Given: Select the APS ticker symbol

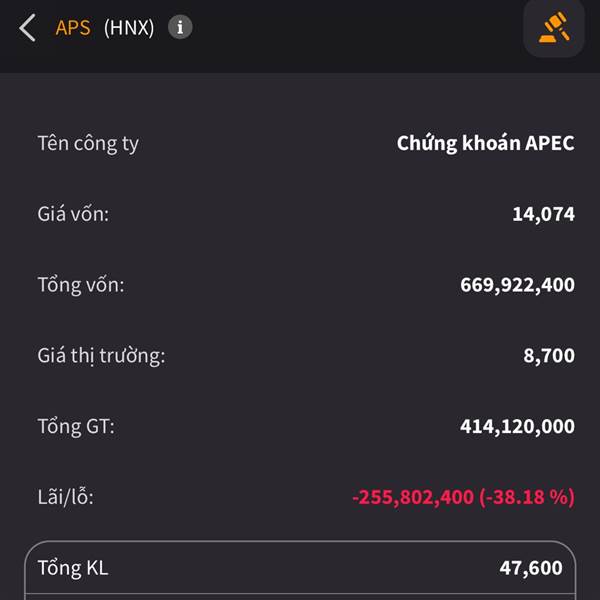Looking at the screenshot, I should point(73,28).
